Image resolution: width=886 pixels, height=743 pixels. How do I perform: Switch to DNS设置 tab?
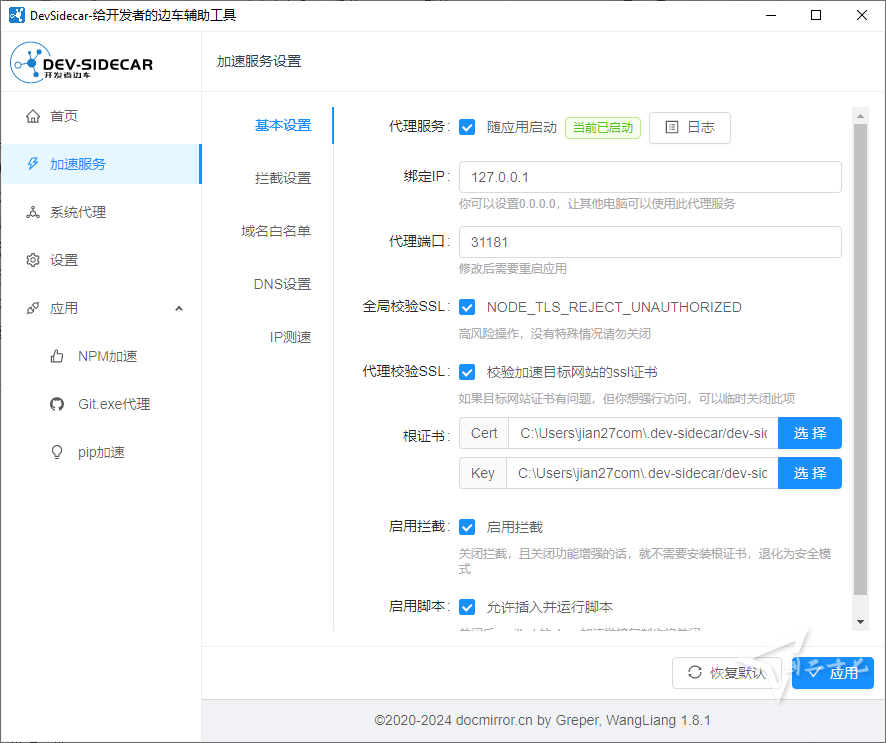tap(282, 284)
